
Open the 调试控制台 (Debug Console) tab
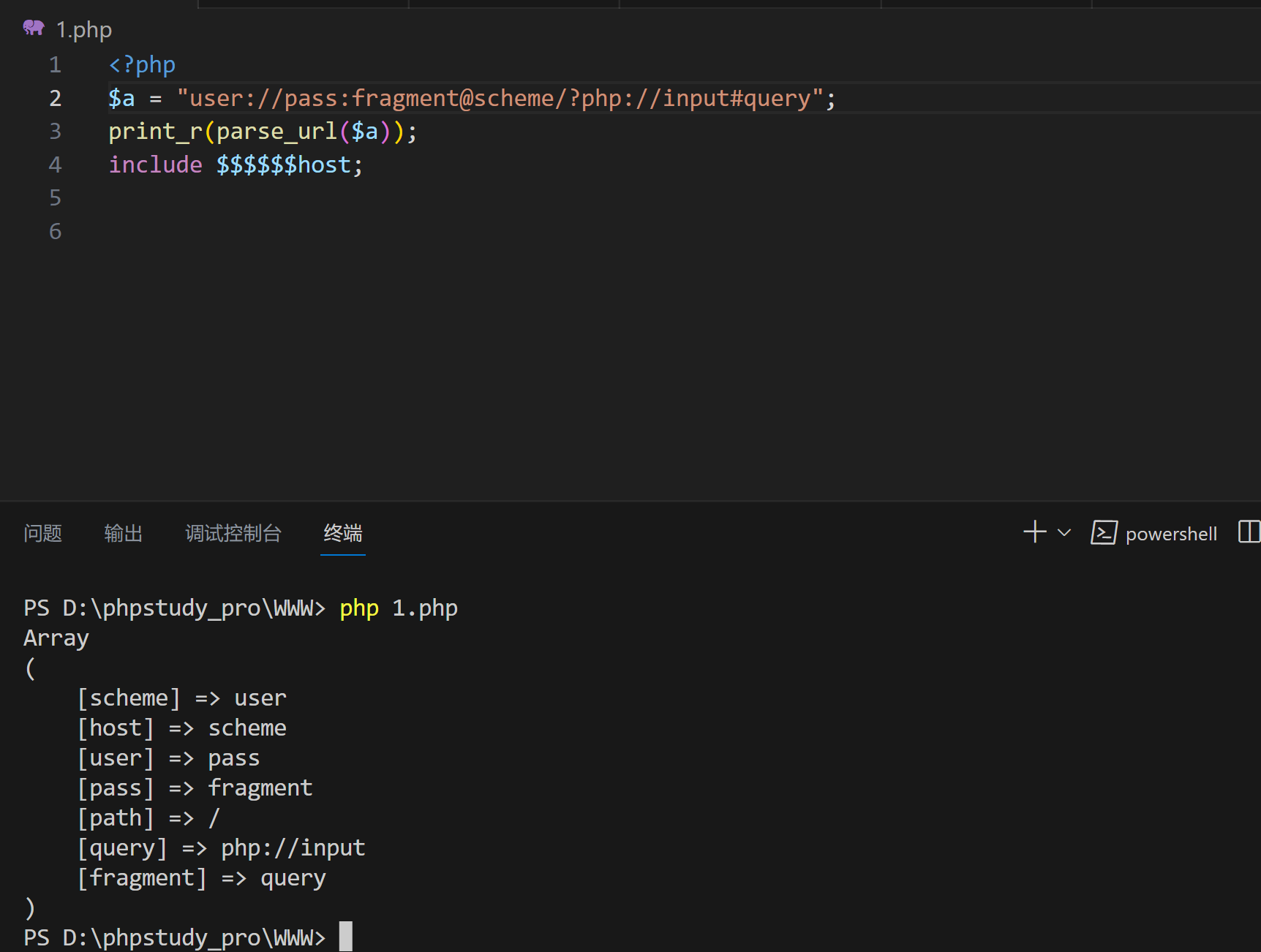point(233,533)
